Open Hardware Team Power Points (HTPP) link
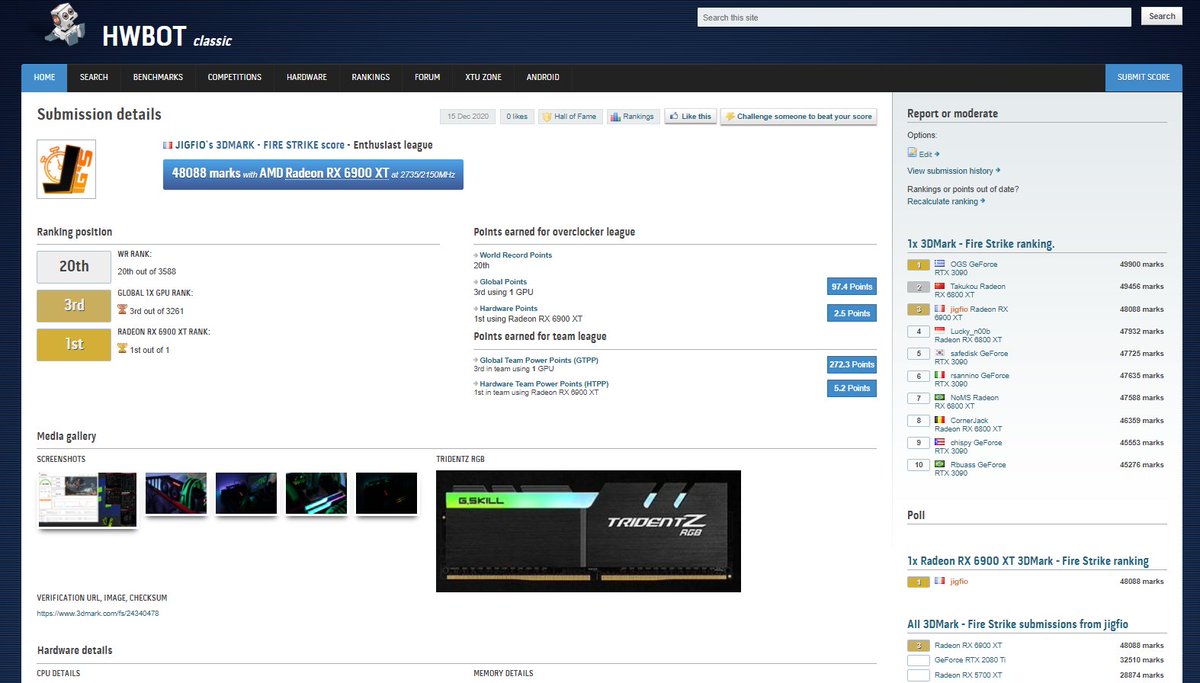 pyautogui.click(x=544, y=384)
